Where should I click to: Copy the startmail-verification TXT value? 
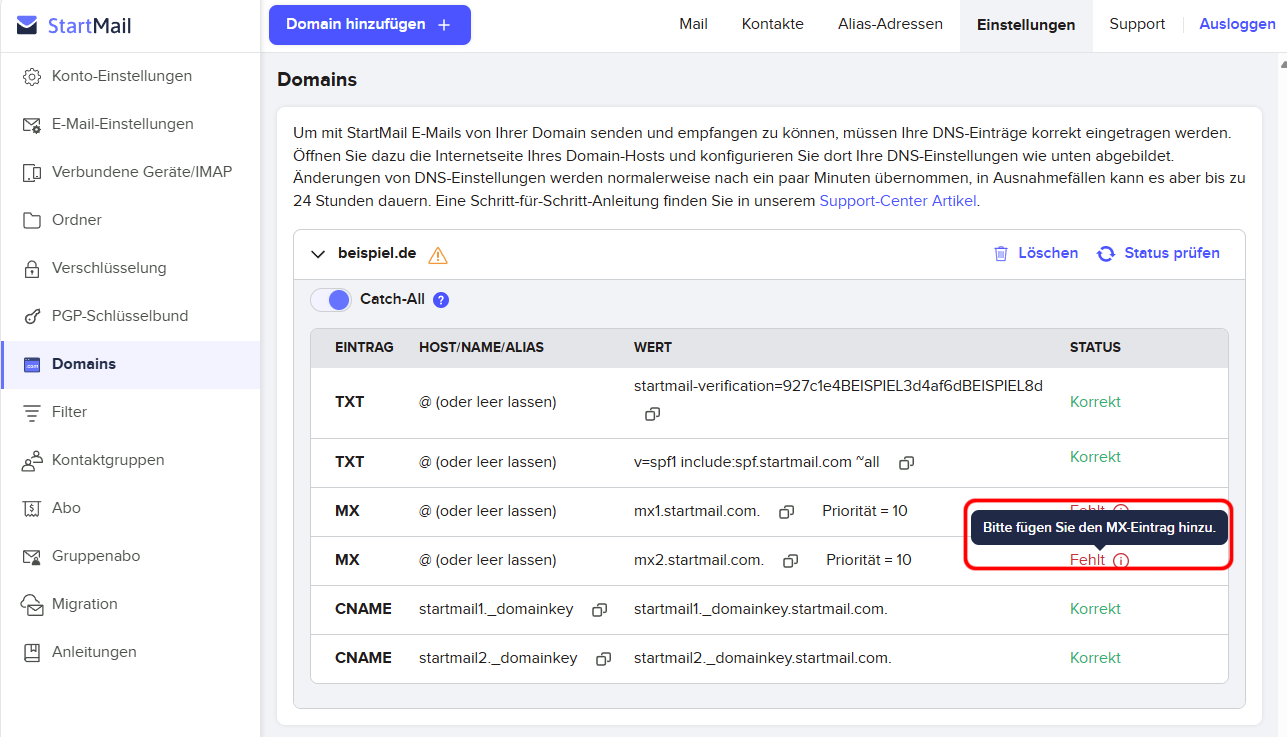[x=652, y=413]
